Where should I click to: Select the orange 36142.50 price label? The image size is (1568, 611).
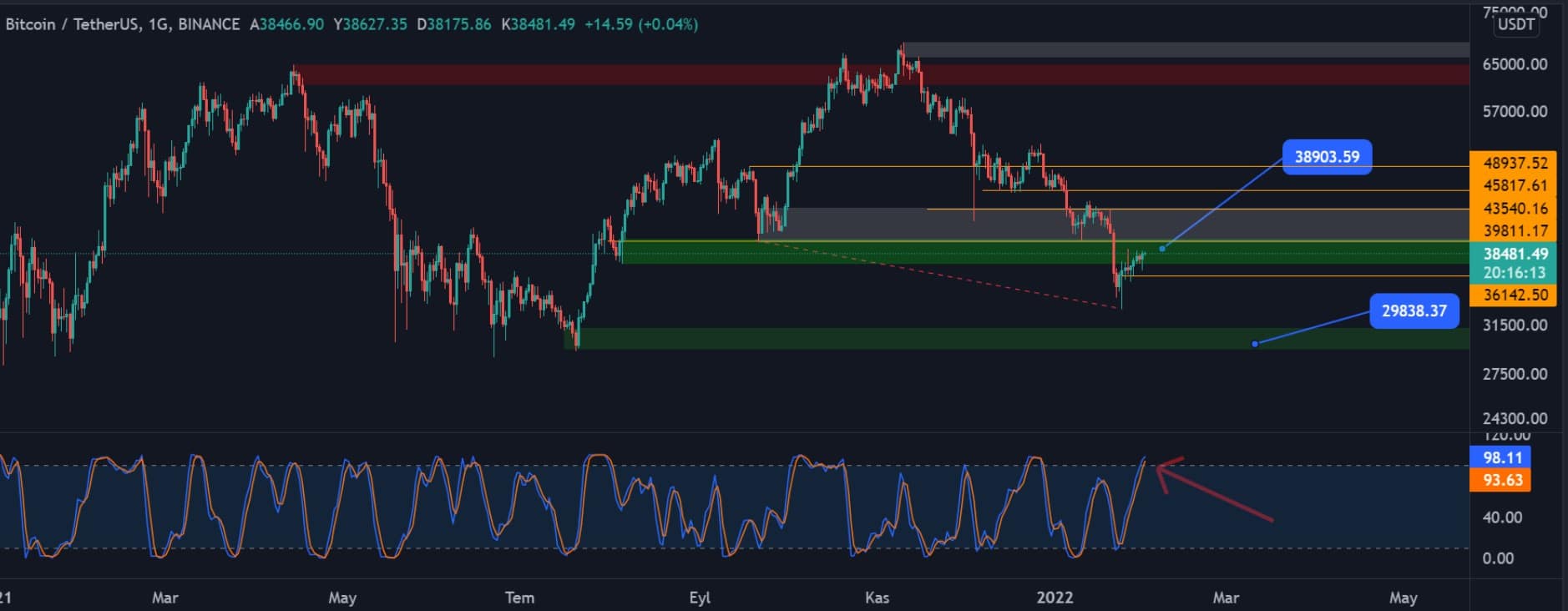coord(1515,295)
